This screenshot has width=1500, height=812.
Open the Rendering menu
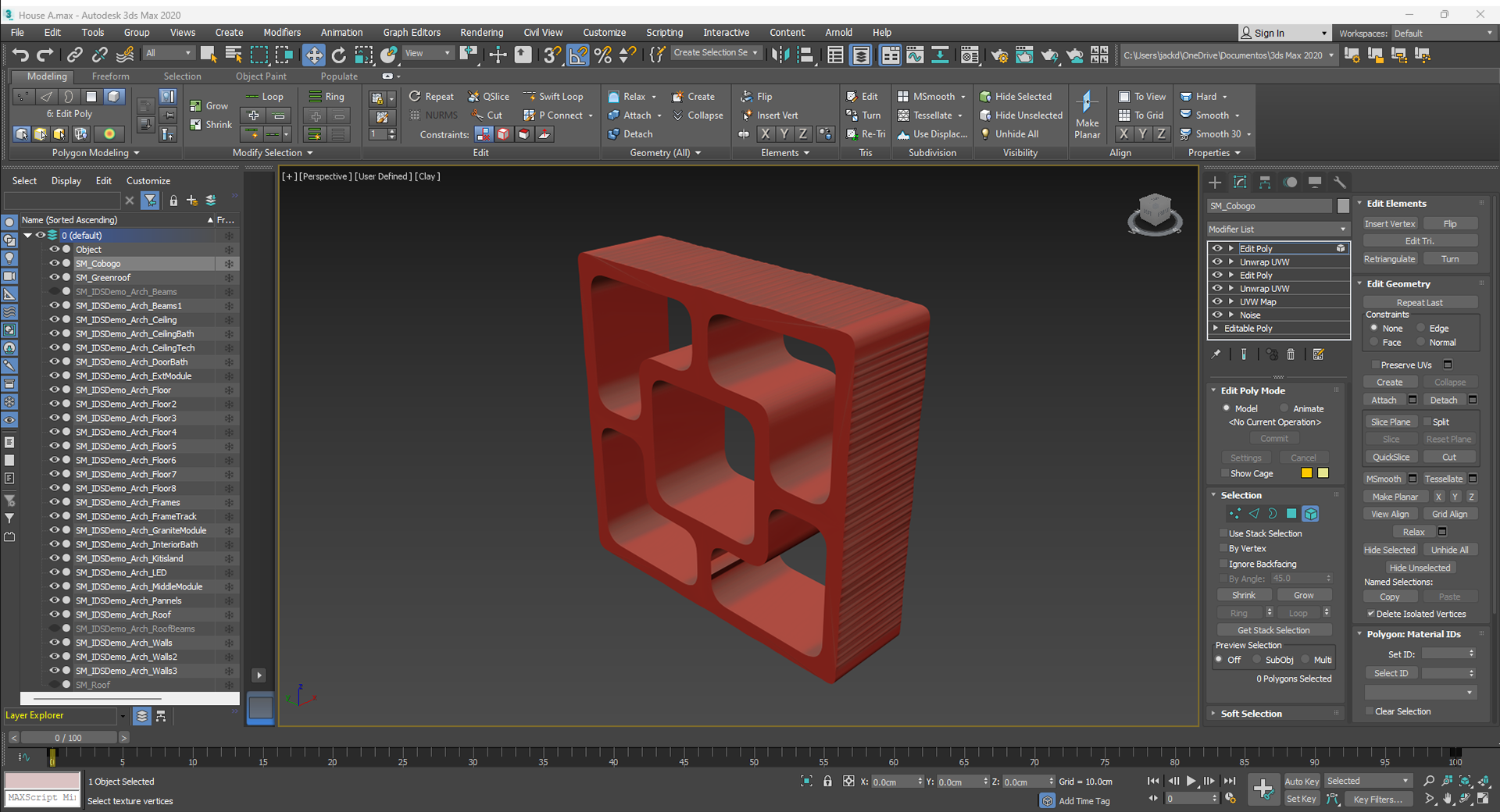coord(481,32)
